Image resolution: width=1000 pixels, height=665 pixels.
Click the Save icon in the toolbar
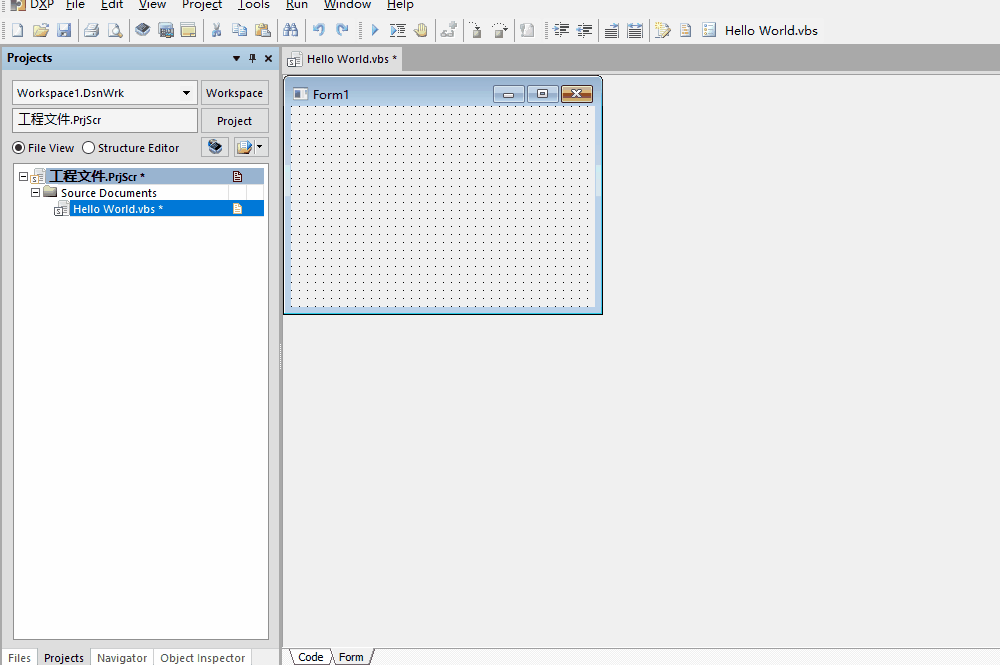64,31
